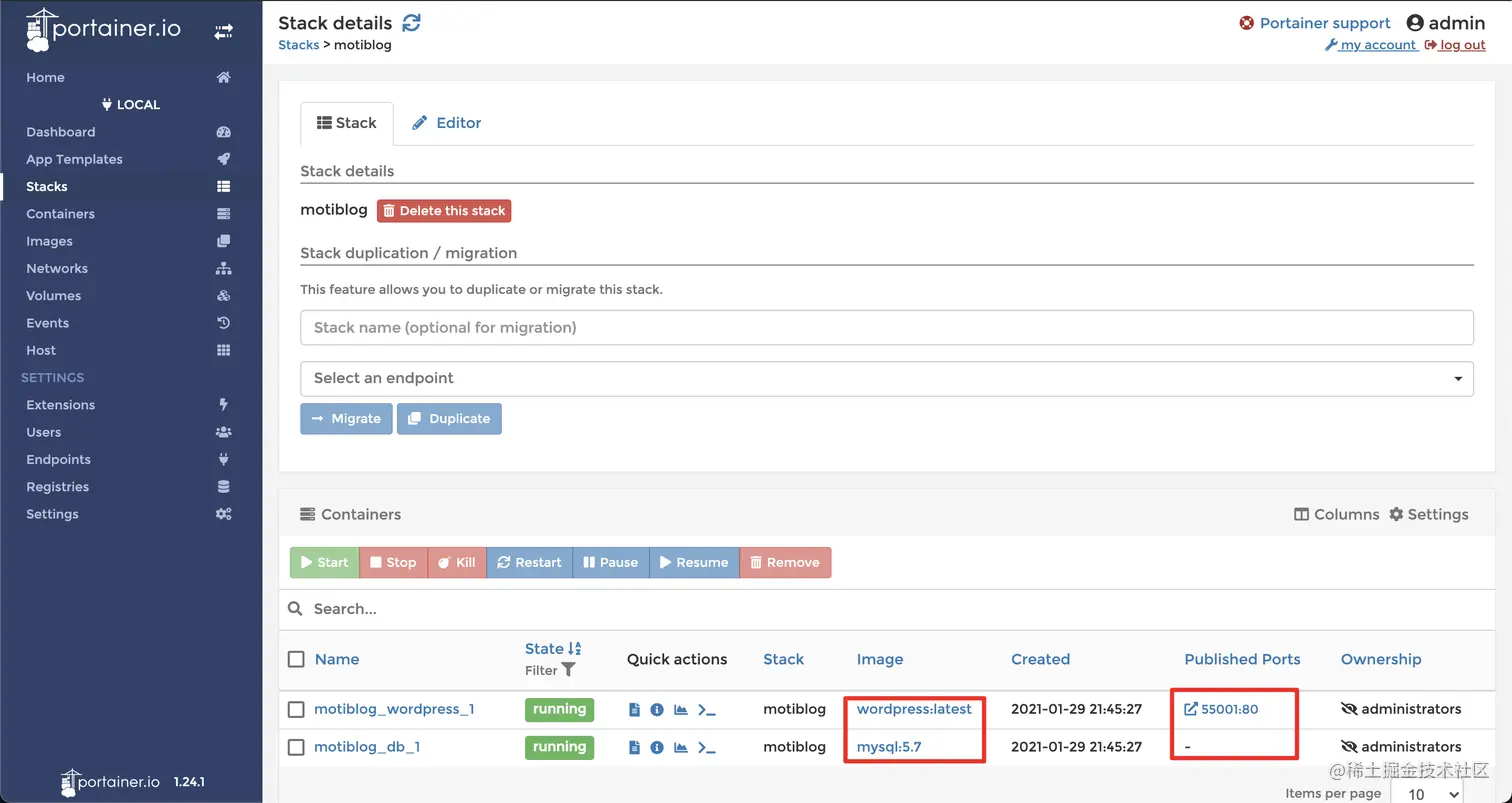Click the Duplicate button

point(449,419)
